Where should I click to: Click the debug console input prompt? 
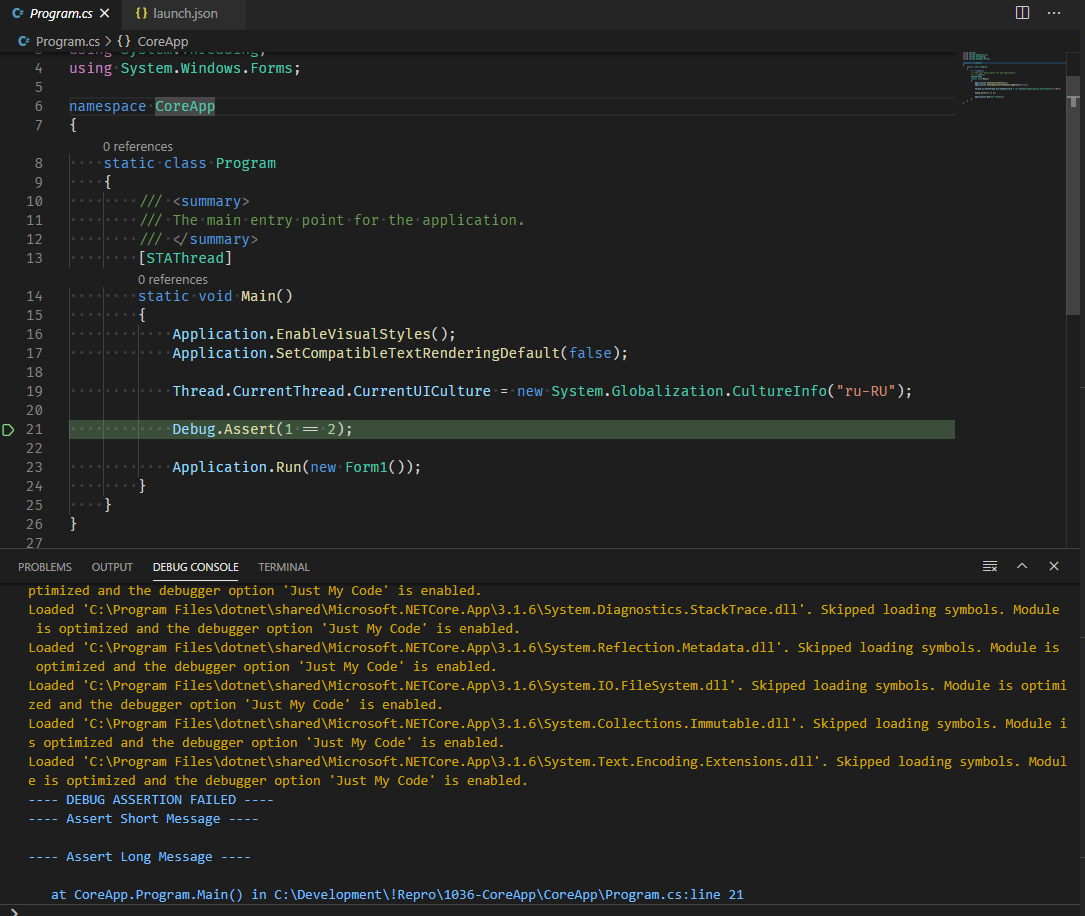(x=540, y=910)
